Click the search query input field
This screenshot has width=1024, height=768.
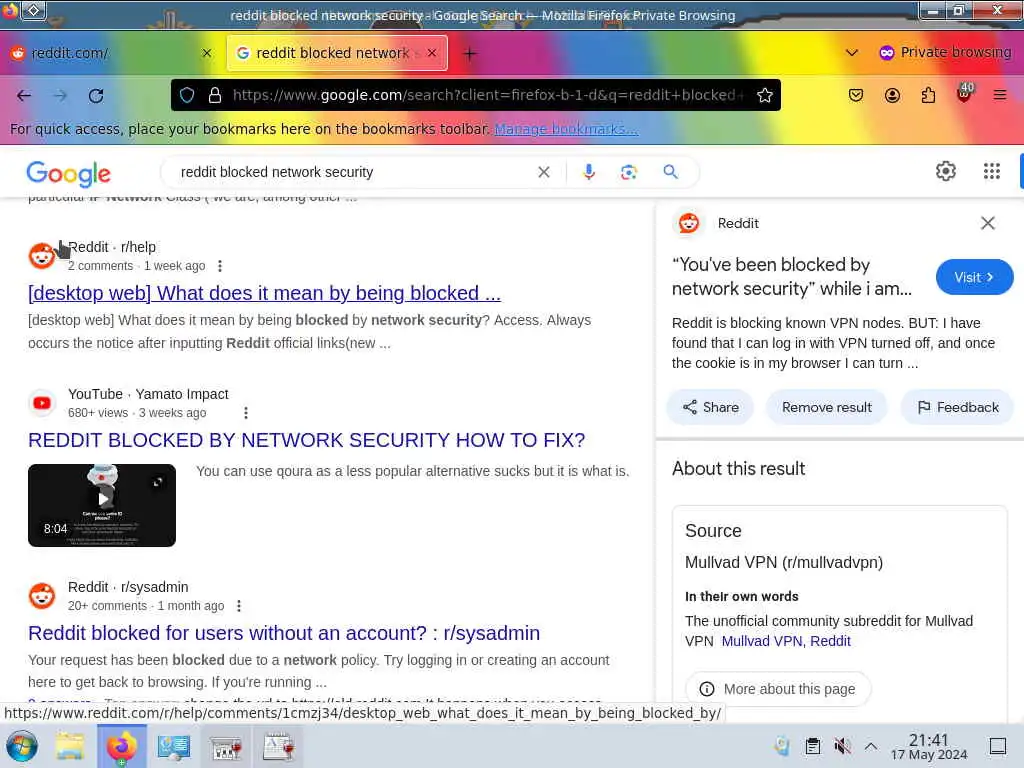point(353,172)
